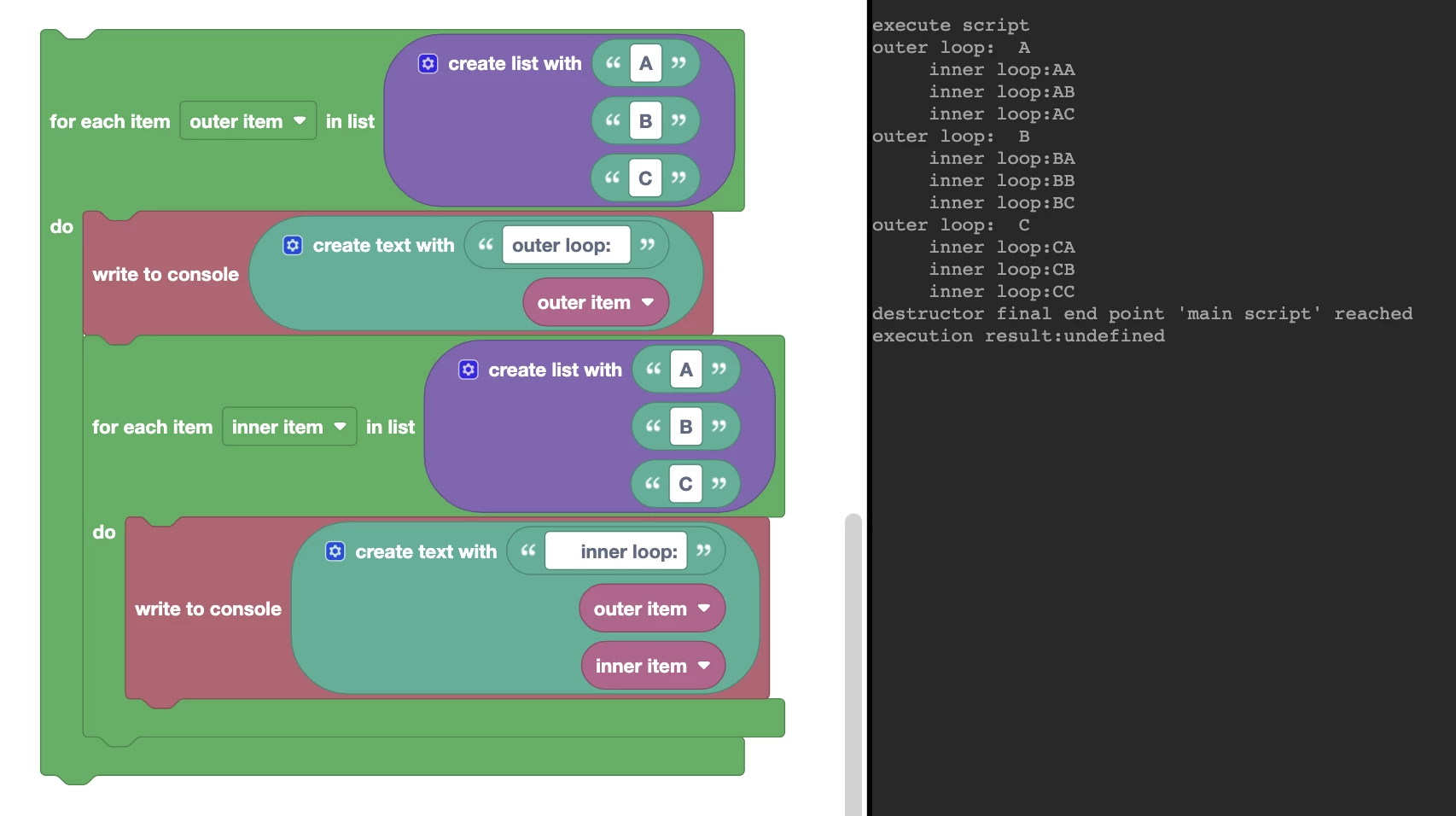Edit text 'B' in the outer list
Screen dimensions: 1456x816
pyautogui.click(x=646, y=121)
